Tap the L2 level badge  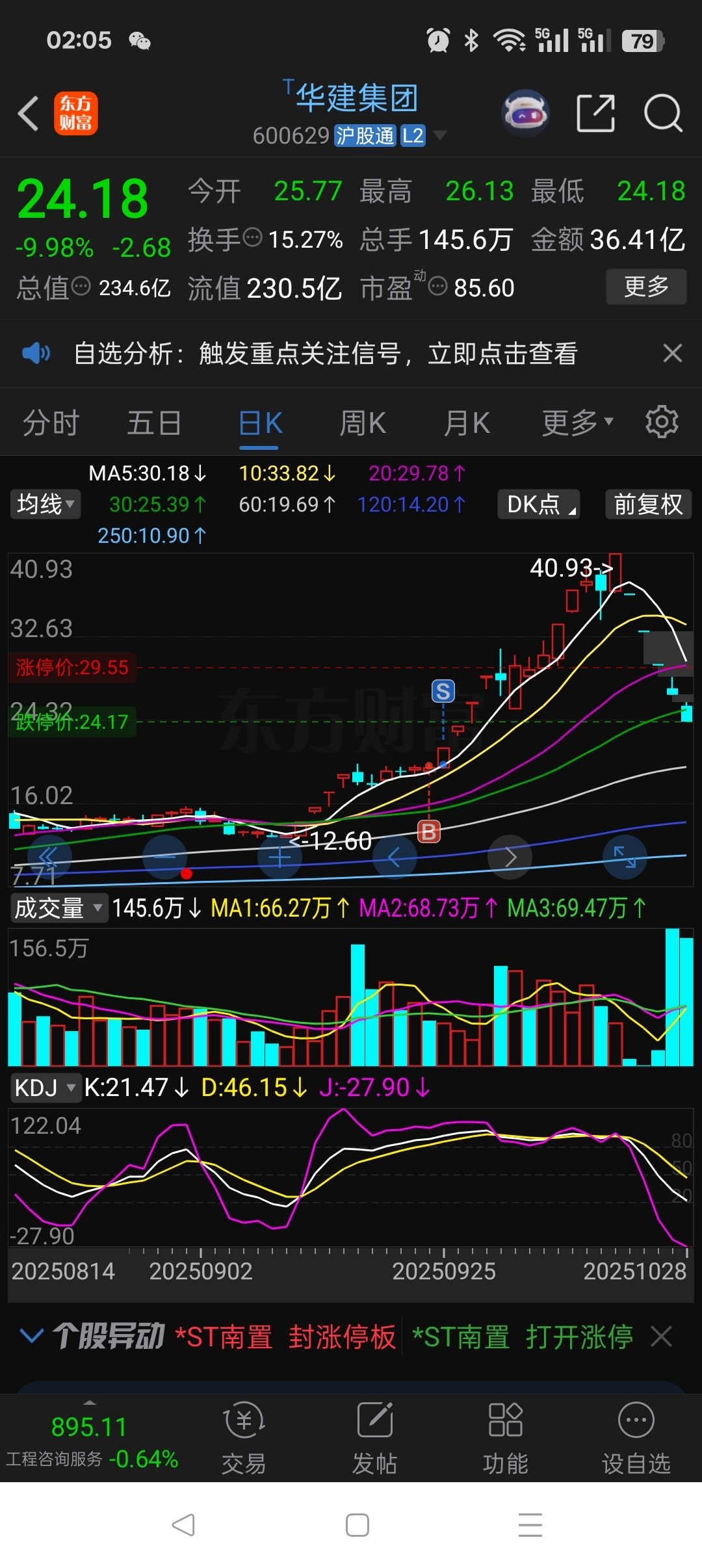click(413, 135)
